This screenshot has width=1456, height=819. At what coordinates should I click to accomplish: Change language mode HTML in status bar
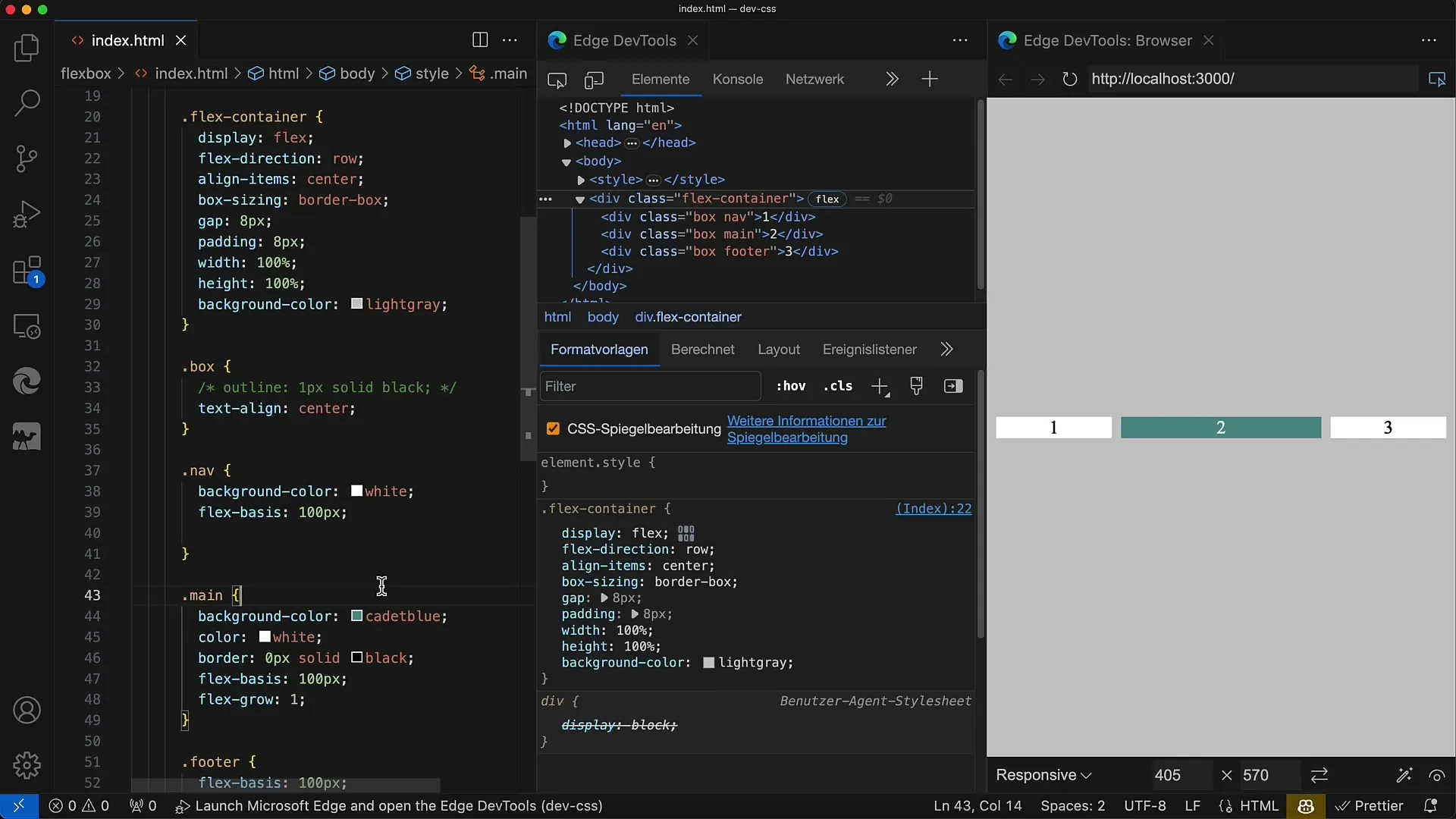point(1260,806)
